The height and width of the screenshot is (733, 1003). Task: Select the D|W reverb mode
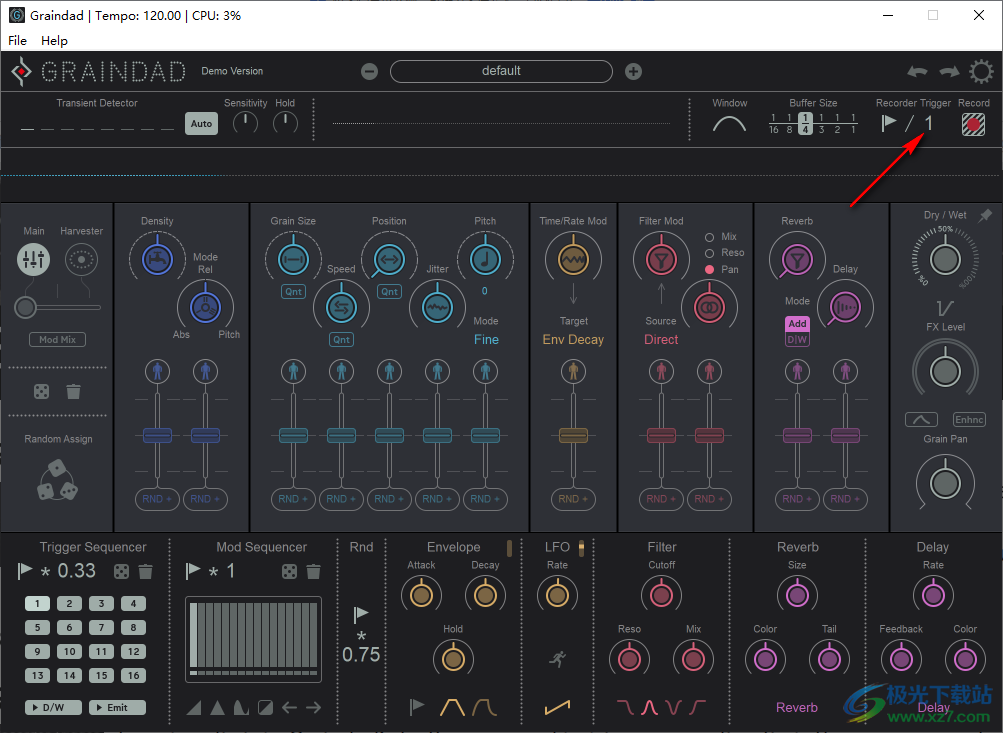[x=797, y=339]
